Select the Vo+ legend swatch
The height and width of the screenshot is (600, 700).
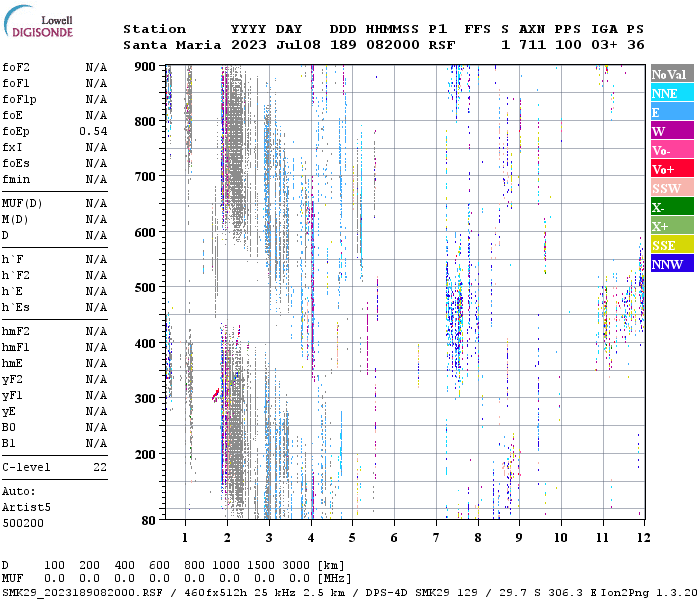(672, 169)
